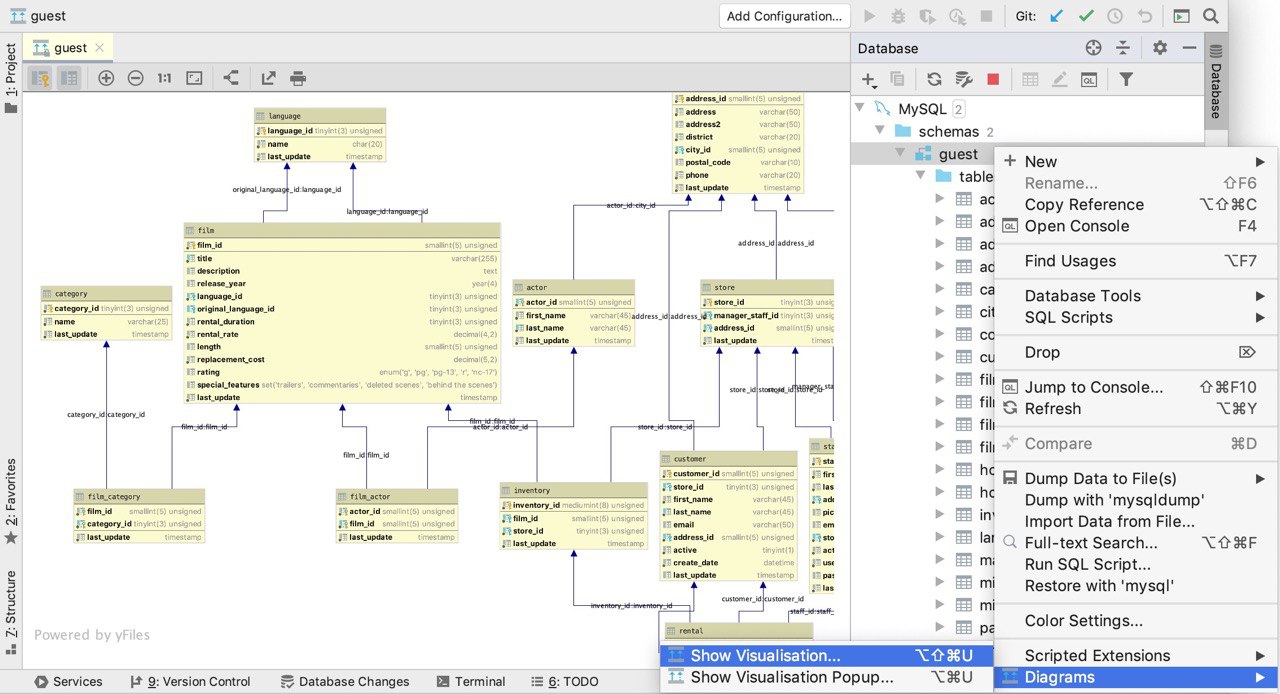Choose Open Console menu item
This screenshot has height=694, width=1280.
pos(1135,227)
